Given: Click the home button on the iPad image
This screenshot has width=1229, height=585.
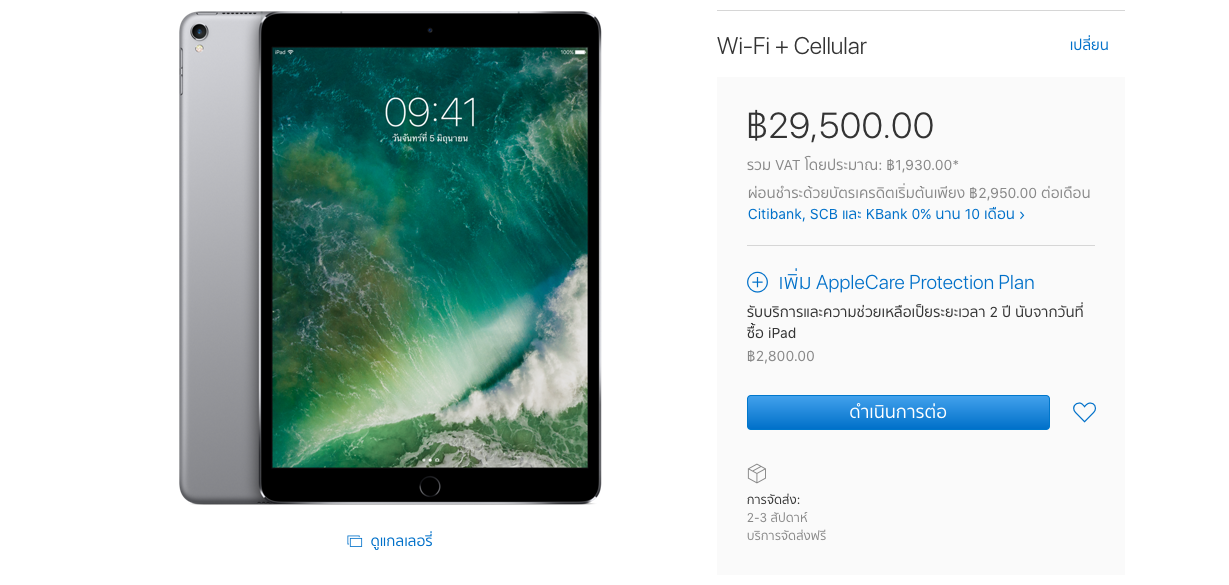Looking at the screenshot, I should (430, 486).
